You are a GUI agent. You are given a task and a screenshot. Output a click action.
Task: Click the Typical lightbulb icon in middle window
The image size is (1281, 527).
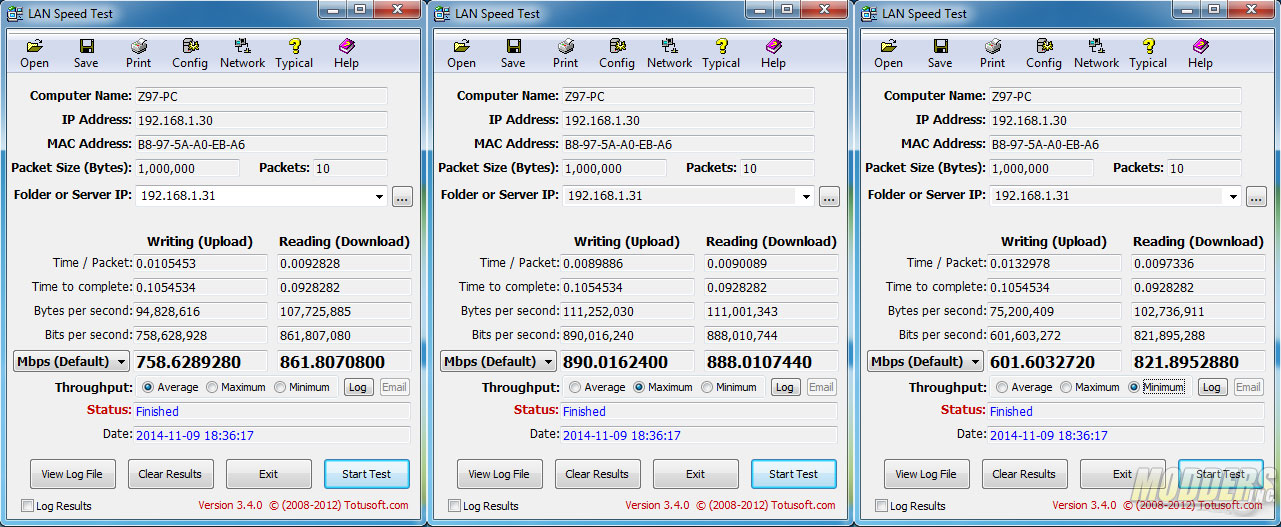click(x=721, y=46)
